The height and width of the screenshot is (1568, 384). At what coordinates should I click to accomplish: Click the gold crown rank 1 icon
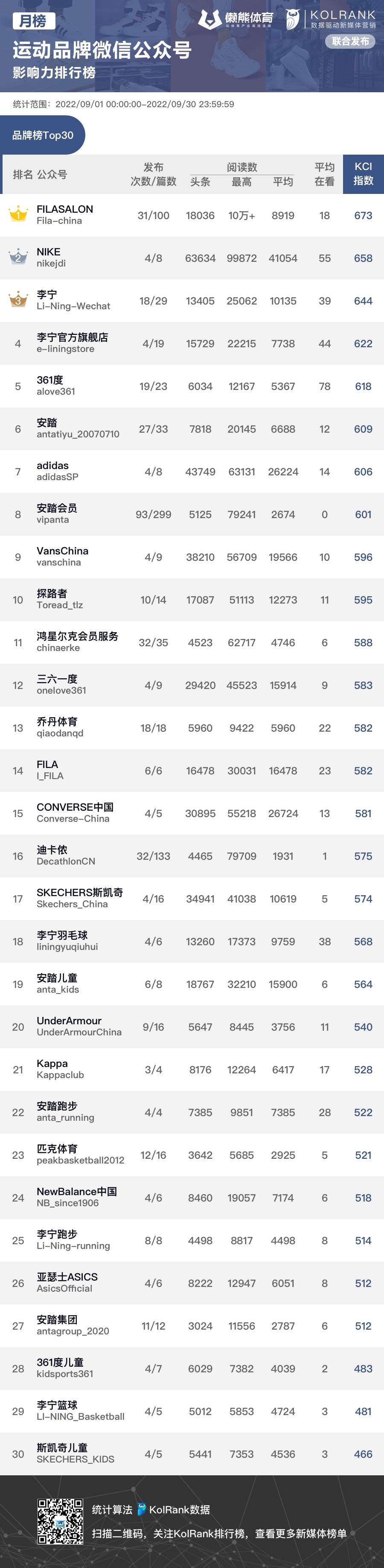coord(18,214)
